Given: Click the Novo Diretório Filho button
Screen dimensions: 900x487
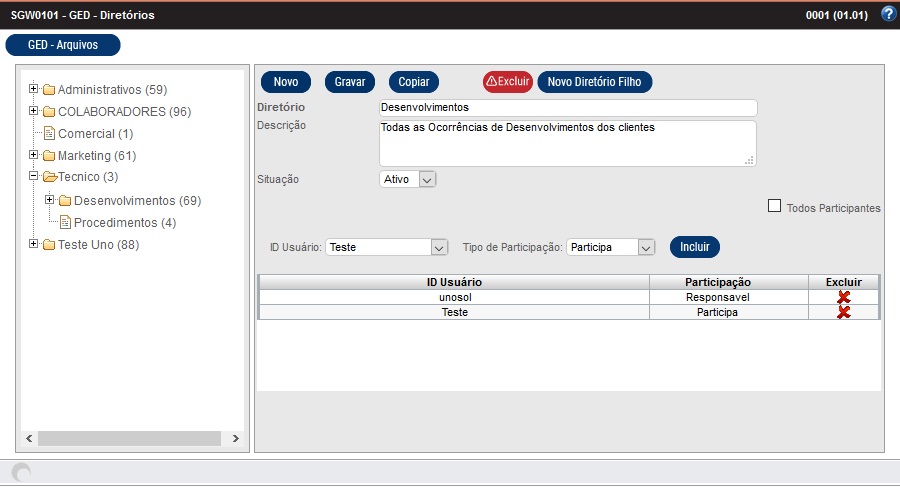Looking at the screenshot, I should click(x=595, y=82).
